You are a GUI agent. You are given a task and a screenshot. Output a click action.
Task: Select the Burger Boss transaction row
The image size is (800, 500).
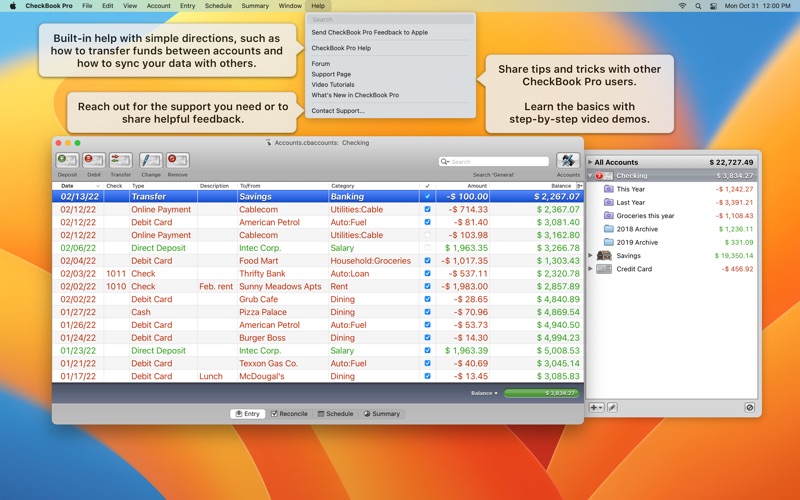click(318, 338)
